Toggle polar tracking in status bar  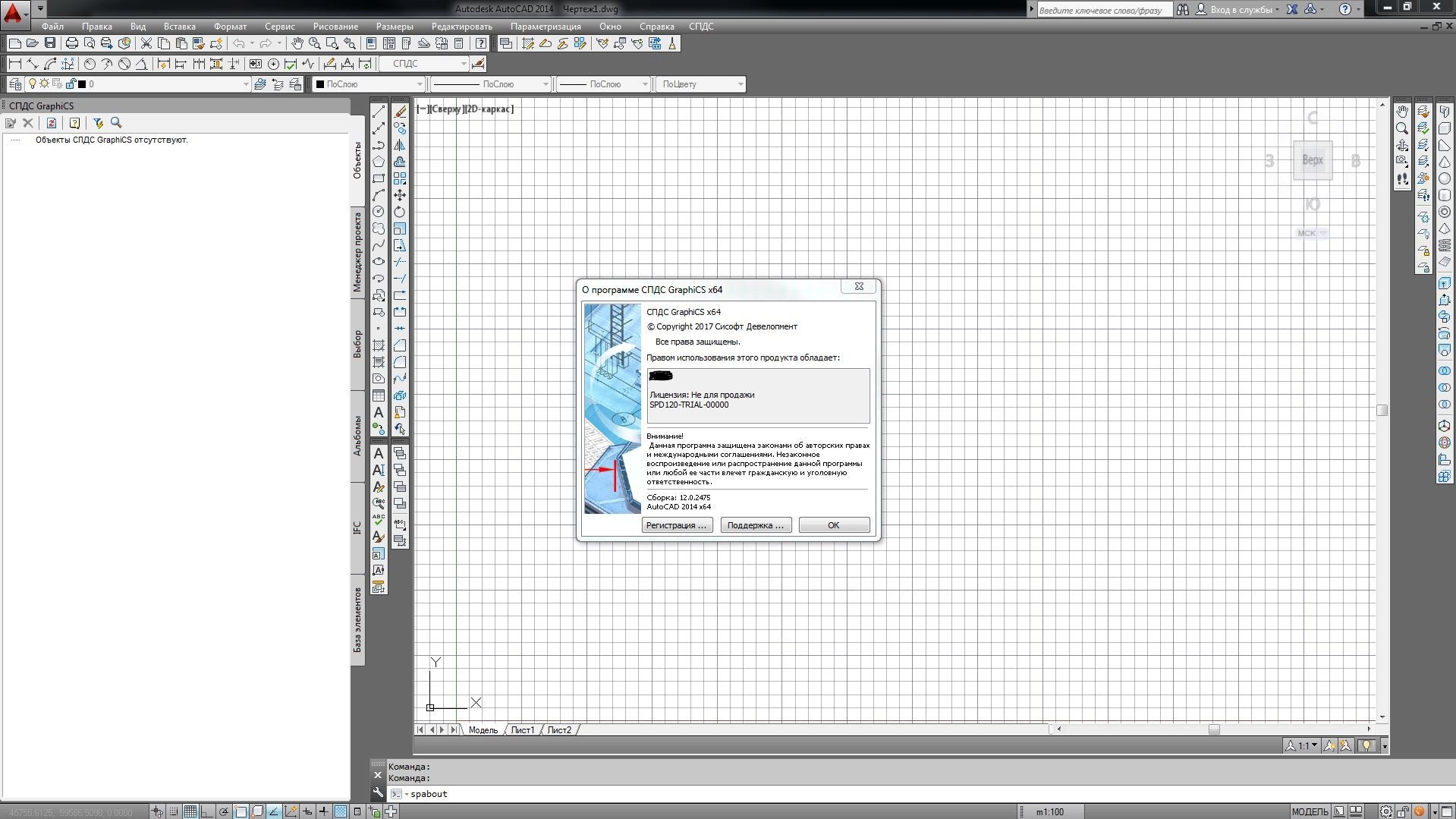(224, 811)
